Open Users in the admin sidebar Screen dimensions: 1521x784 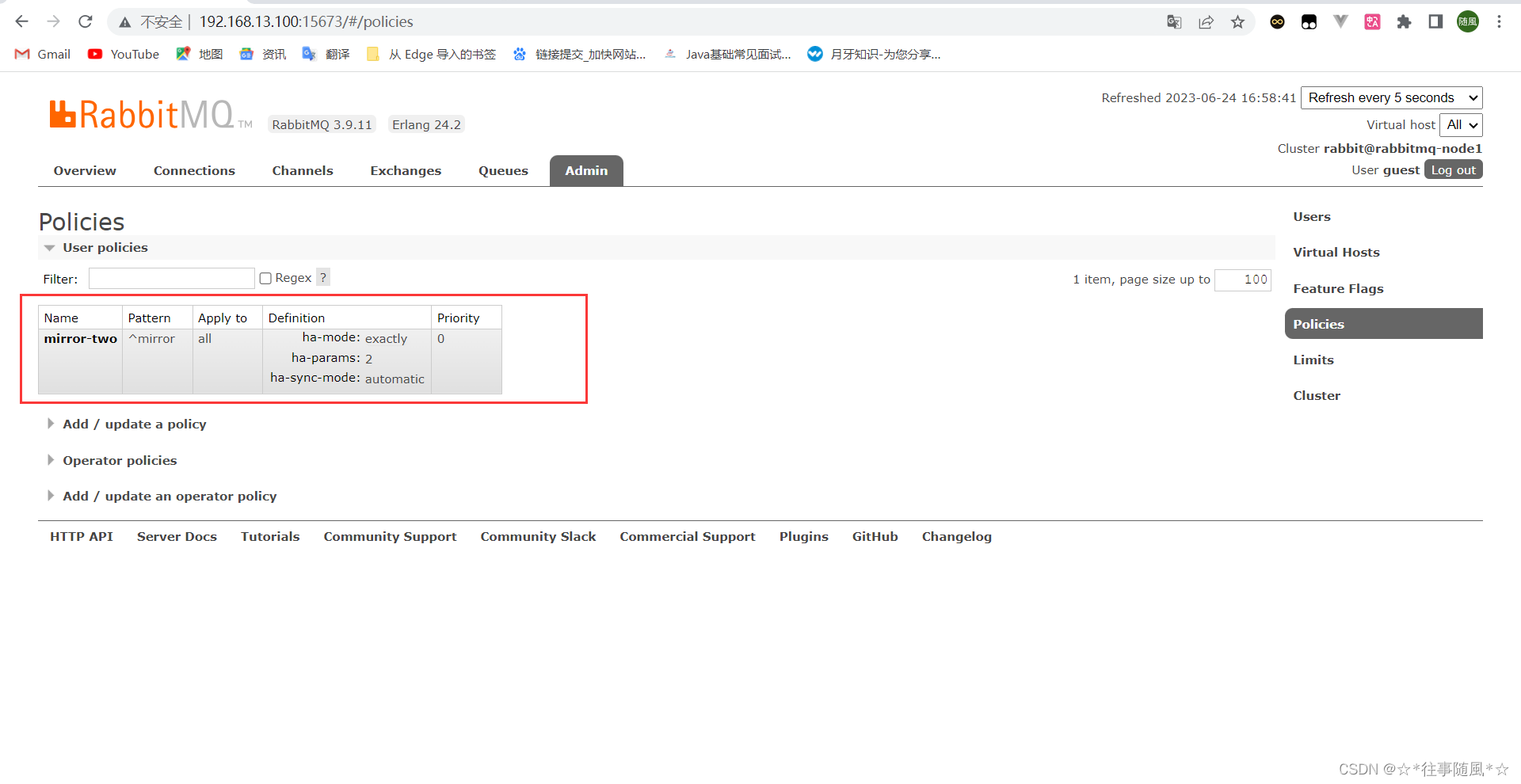1312,216
